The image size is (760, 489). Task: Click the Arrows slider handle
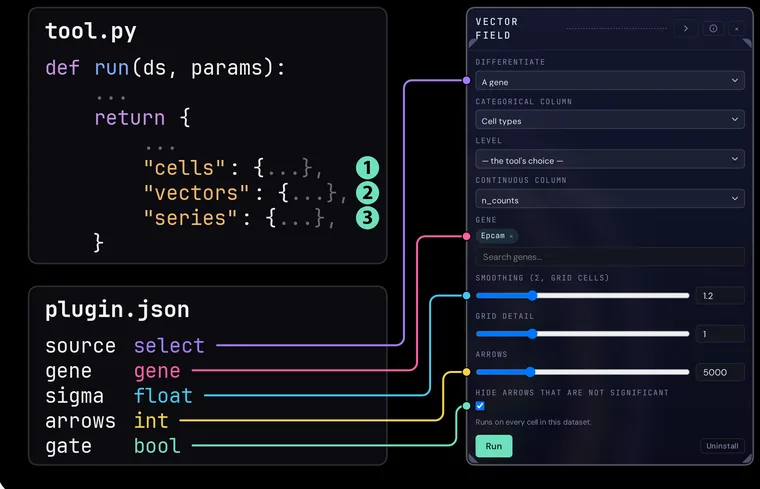(530, 372)
